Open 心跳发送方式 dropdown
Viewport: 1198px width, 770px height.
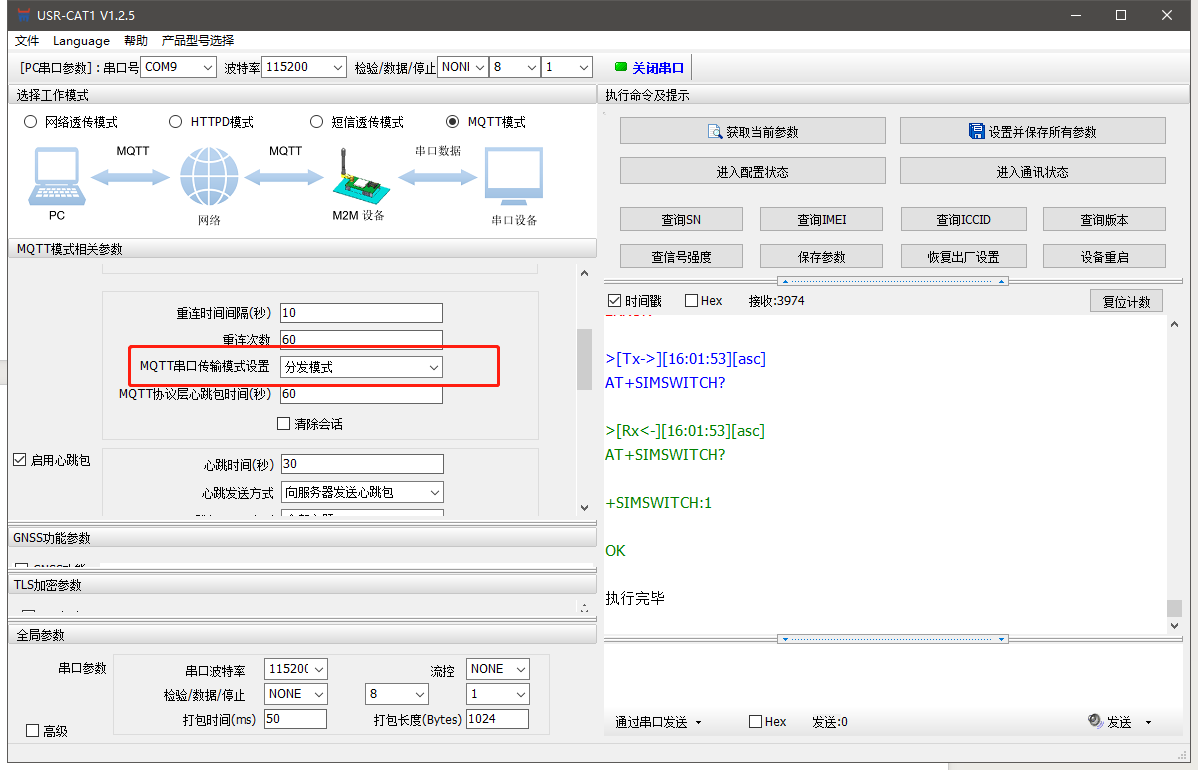[362, 493]
